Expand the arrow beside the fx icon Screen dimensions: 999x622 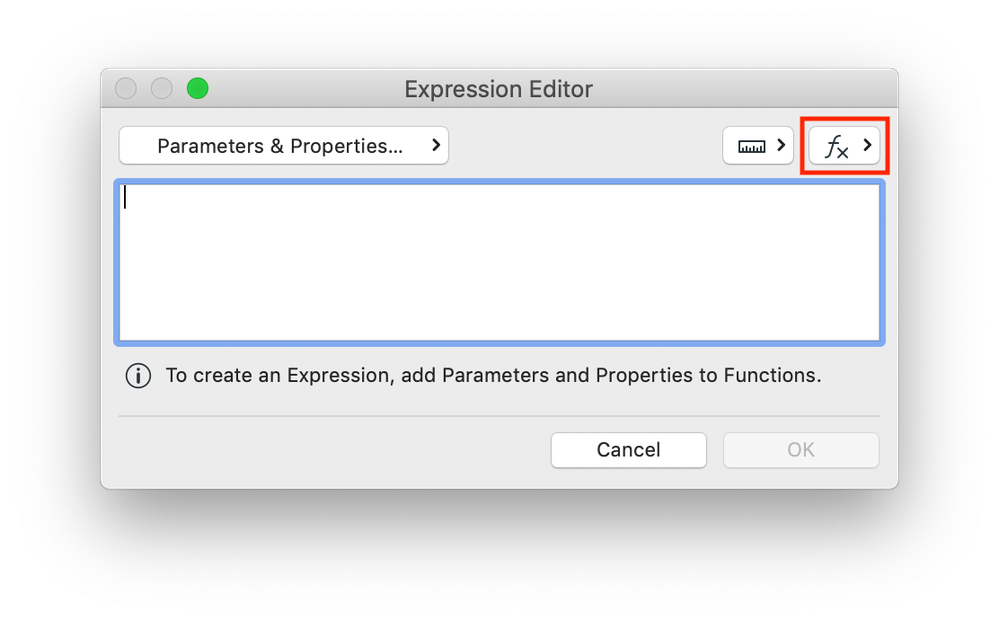[x=868, y=146]
